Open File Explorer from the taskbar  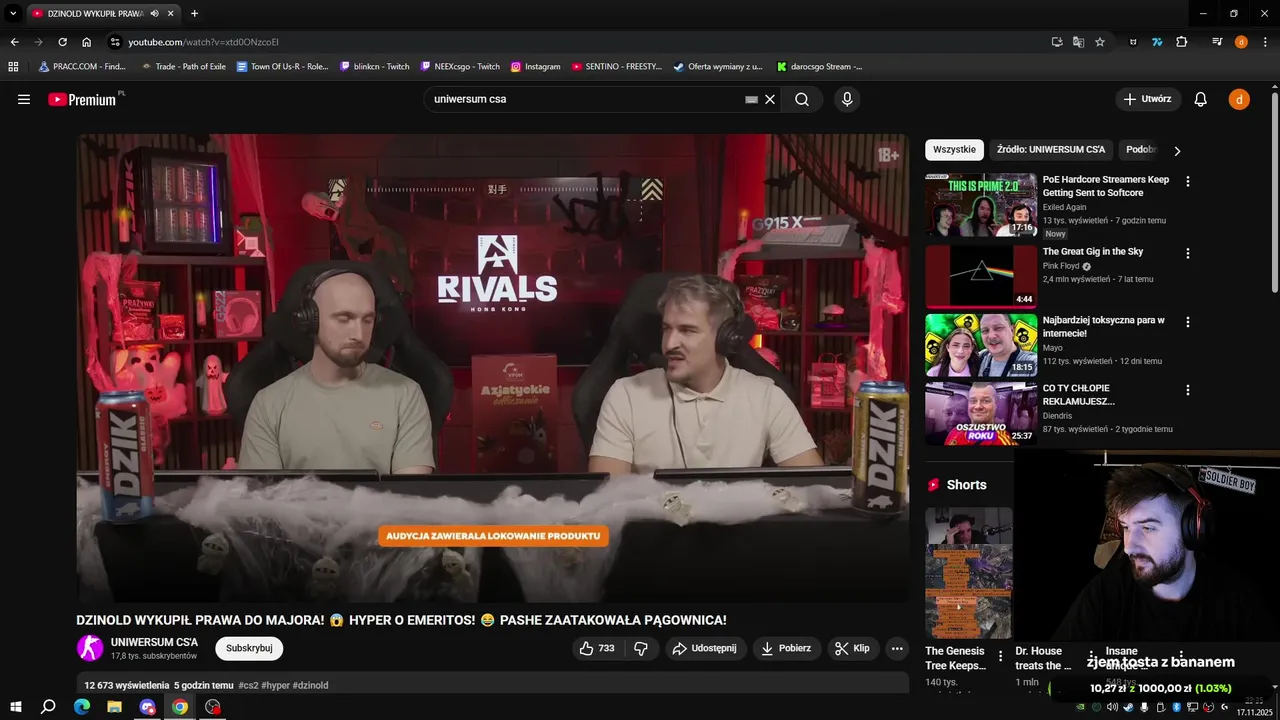[115, 707]
